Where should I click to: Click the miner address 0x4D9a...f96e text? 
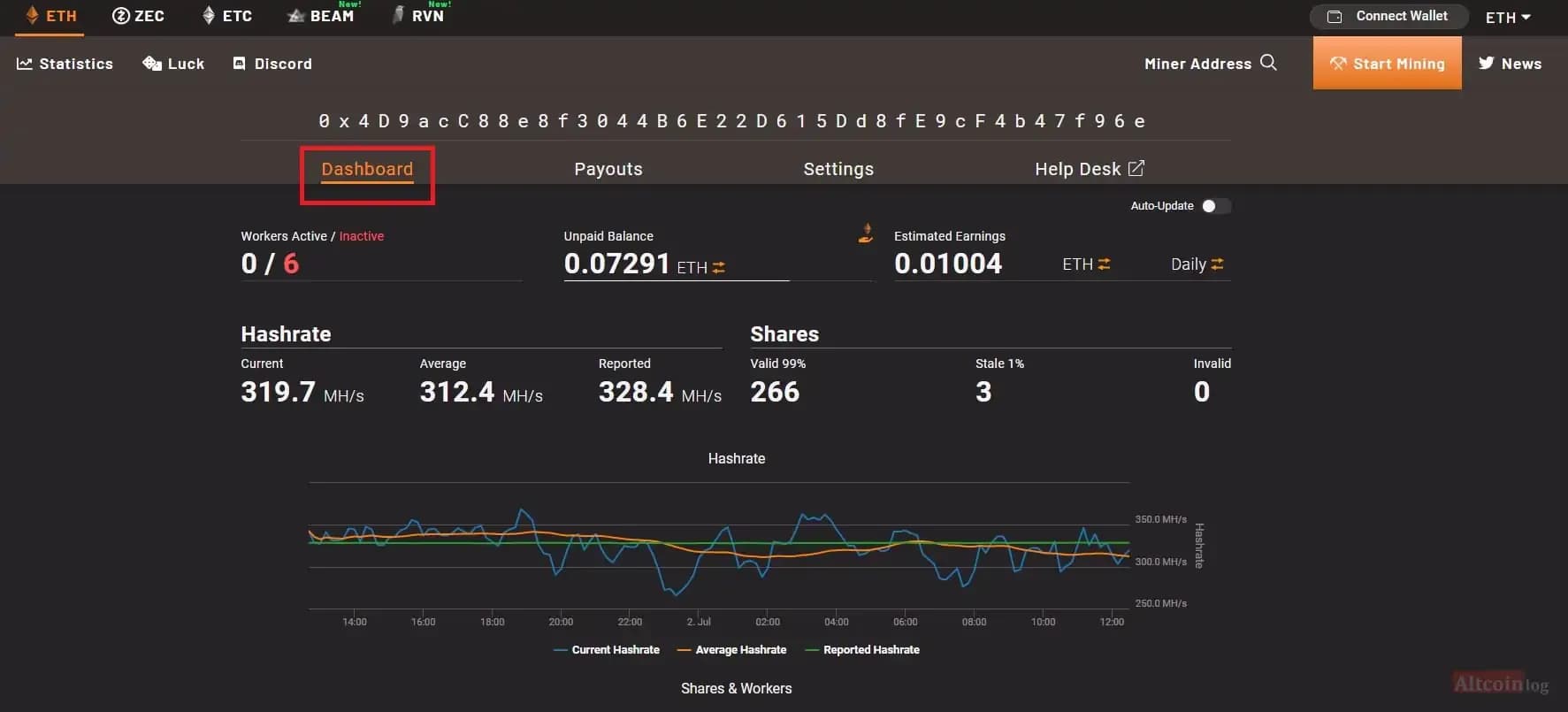click(732, 121)
